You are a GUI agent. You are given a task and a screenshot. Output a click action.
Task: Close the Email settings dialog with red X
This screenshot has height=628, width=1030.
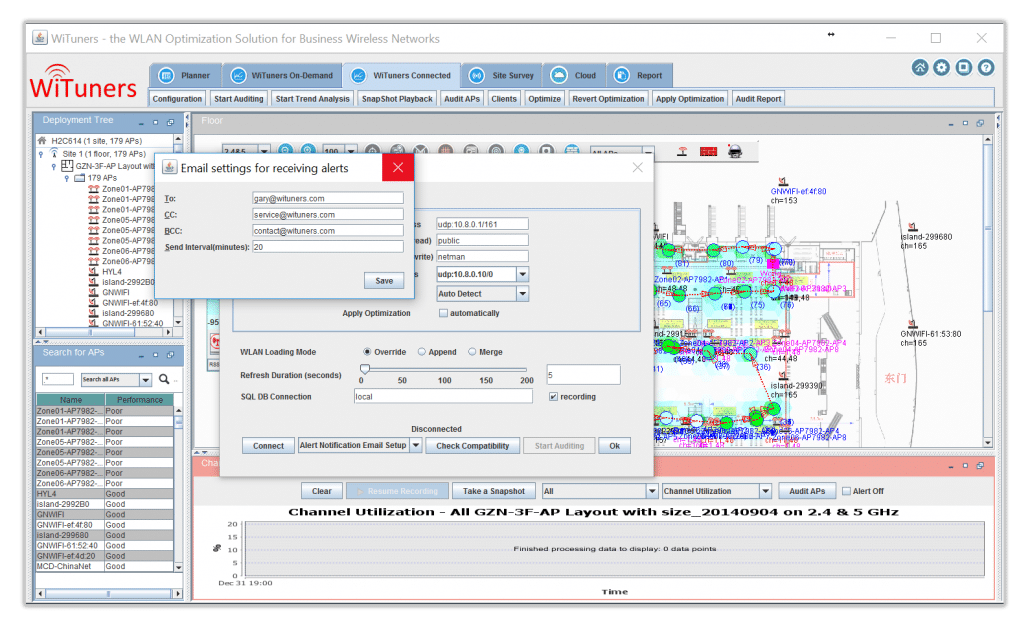click(x=398, y=168)
